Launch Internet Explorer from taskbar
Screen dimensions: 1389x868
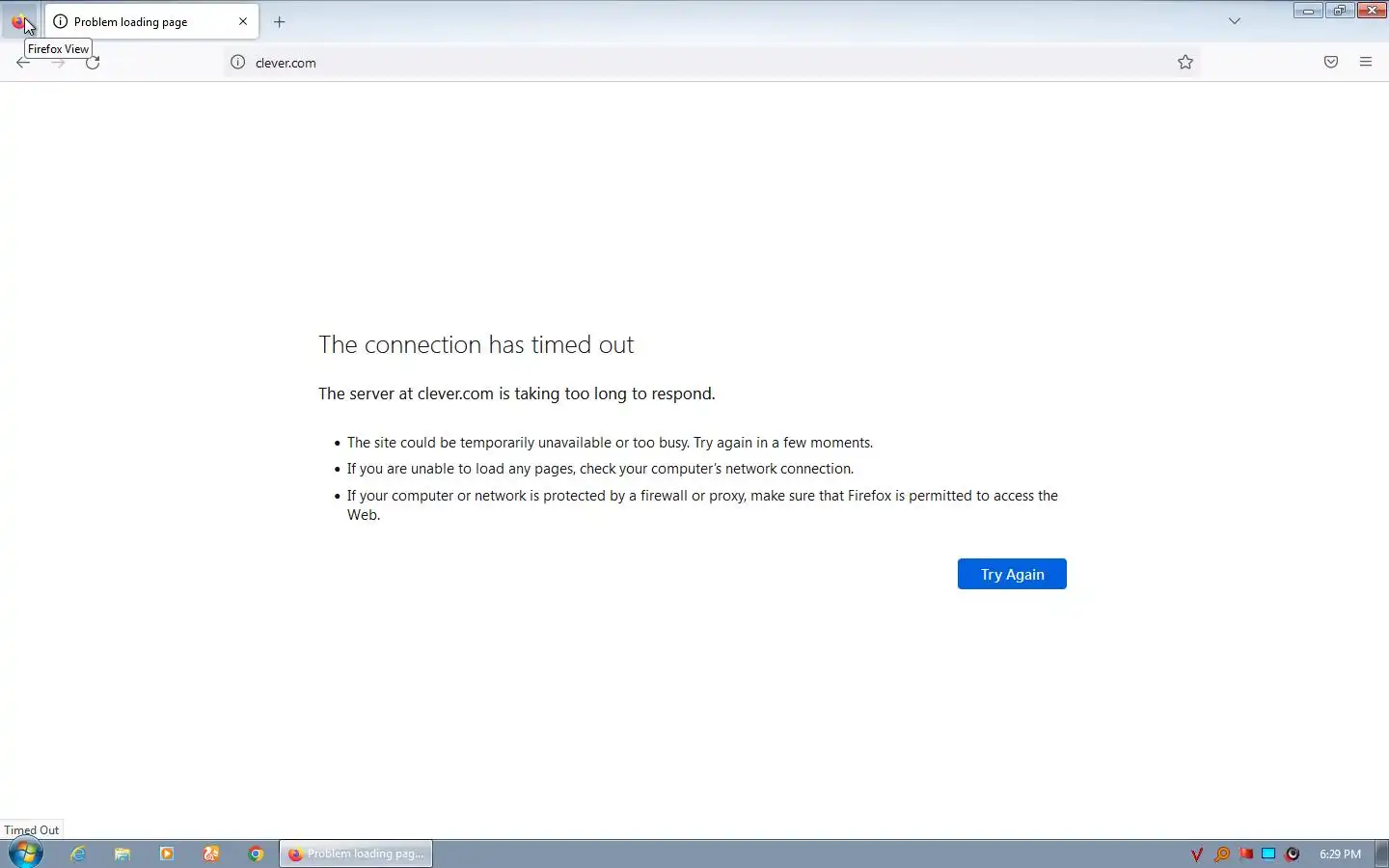(x=78, y=854)
